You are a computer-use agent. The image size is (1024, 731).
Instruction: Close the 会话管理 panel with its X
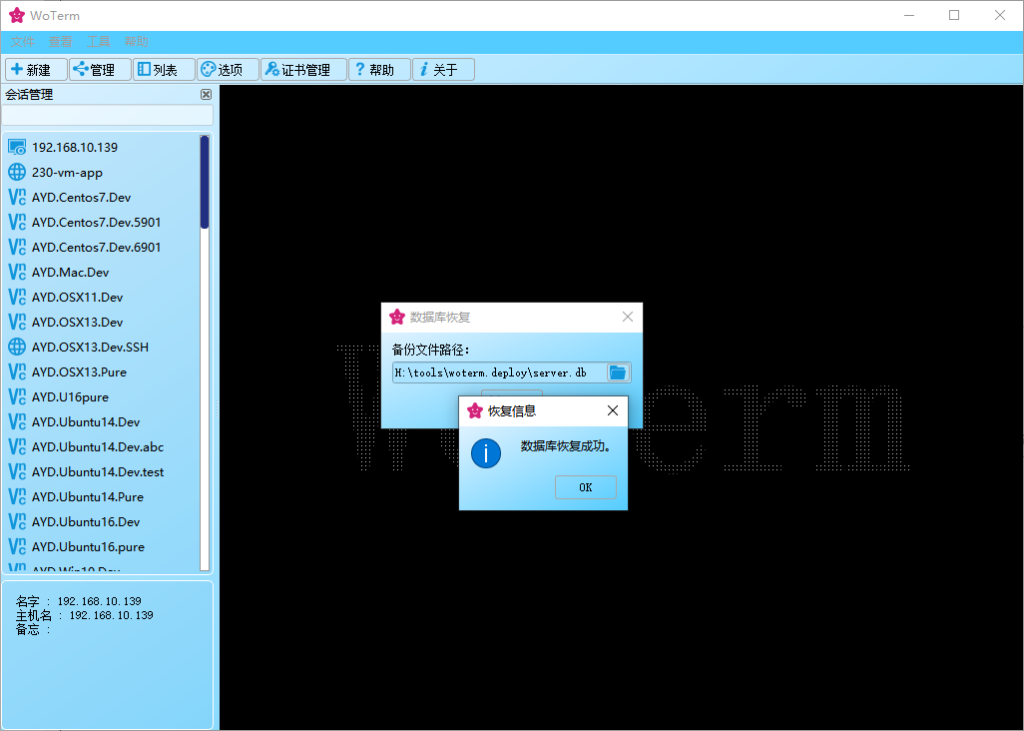[206, 93]
